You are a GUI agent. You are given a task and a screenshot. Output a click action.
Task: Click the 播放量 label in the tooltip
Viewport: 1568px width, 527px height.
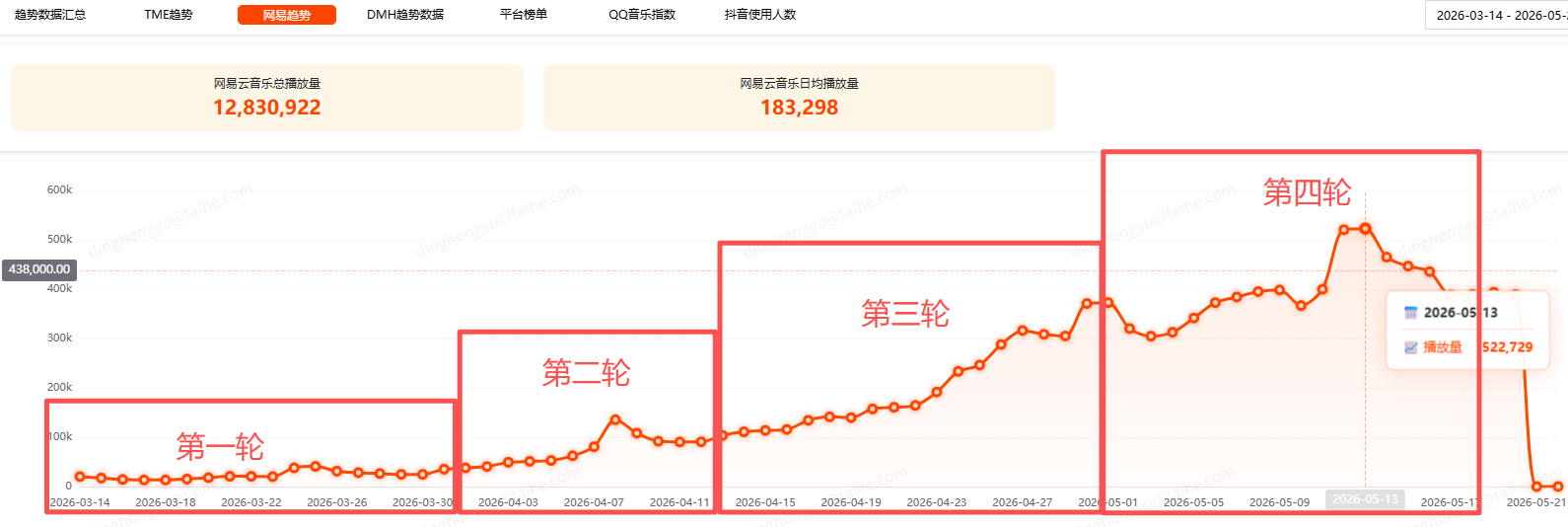tap(1443, 347)
